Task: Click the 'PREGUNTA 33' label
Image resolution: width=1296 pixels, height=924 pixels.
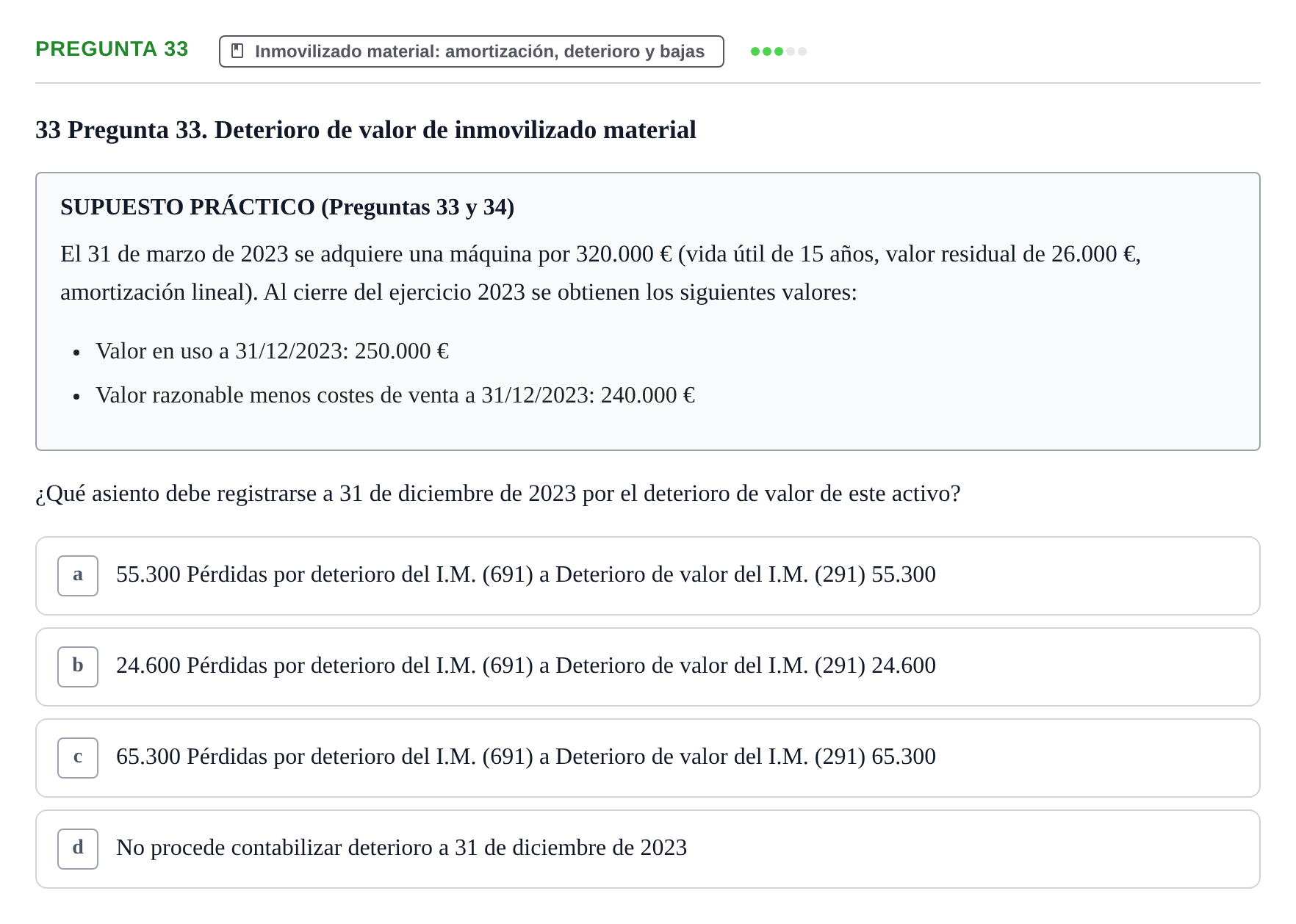Action: click(x=112, y=49)
